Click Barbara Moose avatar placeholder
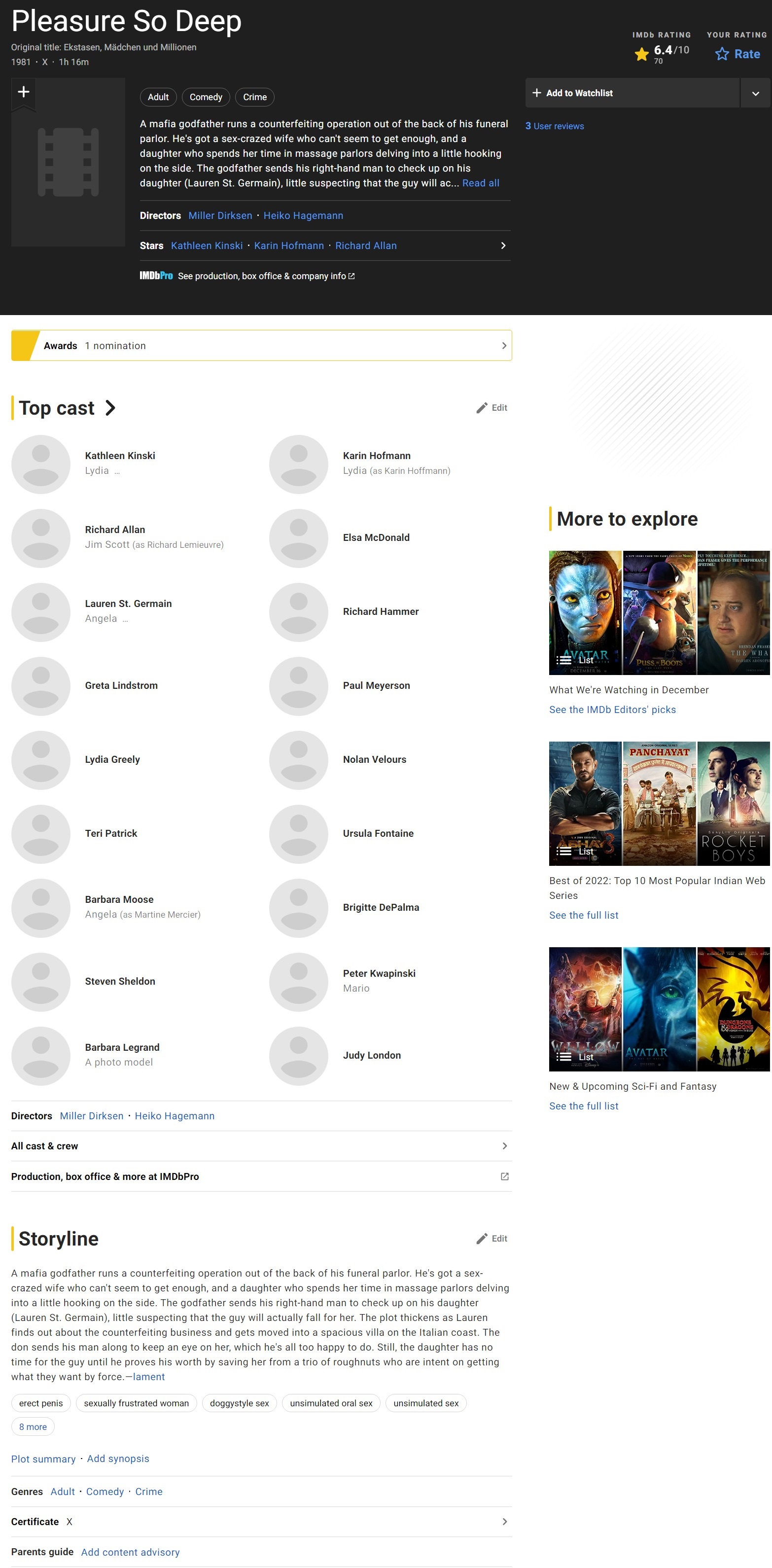This screenshot has width=772, height=1568. pos(41,908)
